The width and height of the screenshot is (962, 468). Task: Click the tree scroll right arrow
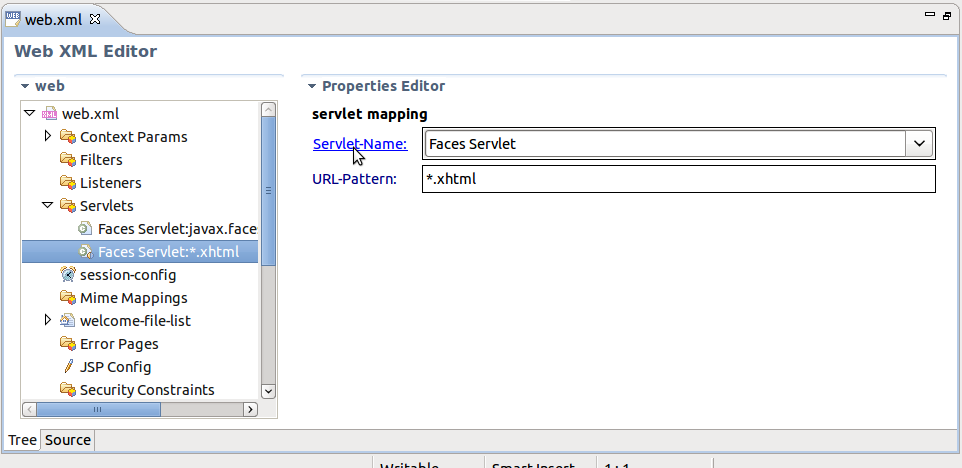tap(250, 409)
